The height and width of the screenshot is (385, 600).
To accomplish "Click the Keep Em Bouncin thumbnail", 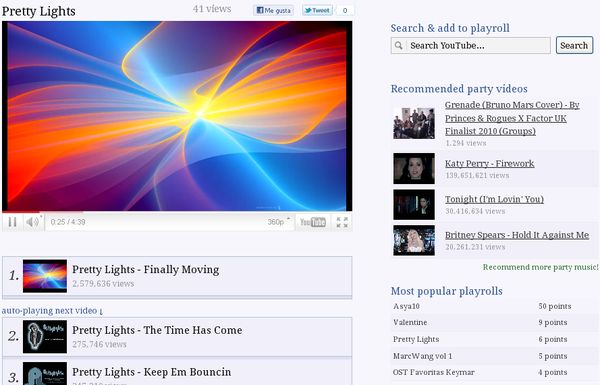I will point(45,374).
